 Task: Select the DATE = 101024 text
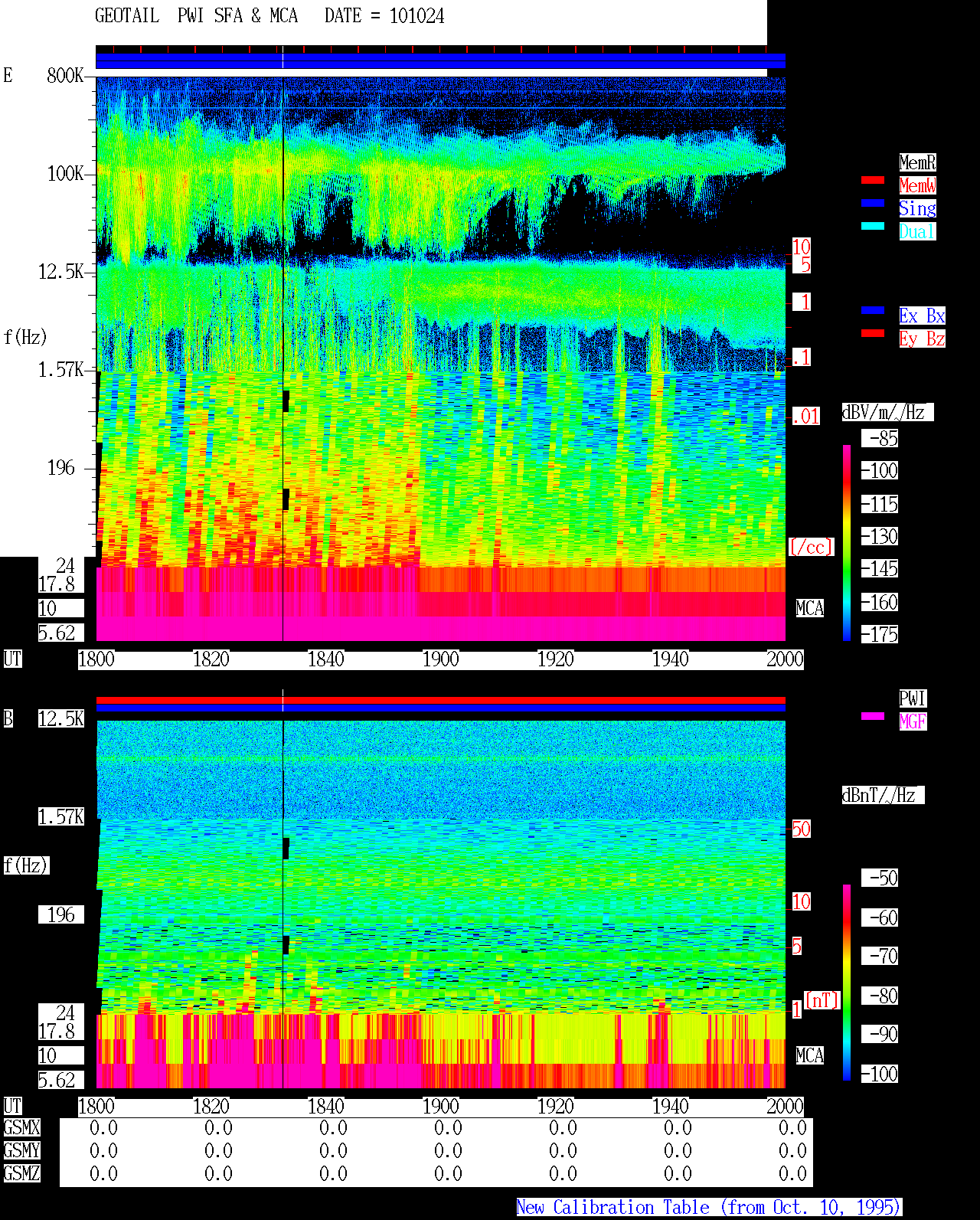(x=384, y=16)
